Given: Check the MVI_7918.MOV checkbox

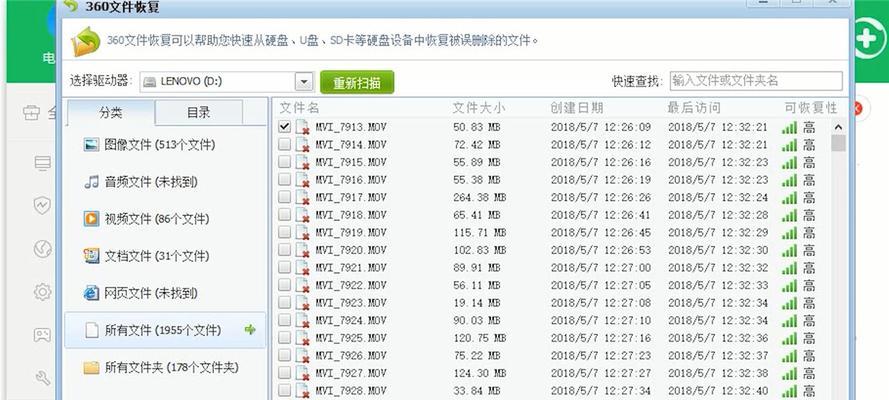Looking at the screenshot, I should click(x=285, y=215).
